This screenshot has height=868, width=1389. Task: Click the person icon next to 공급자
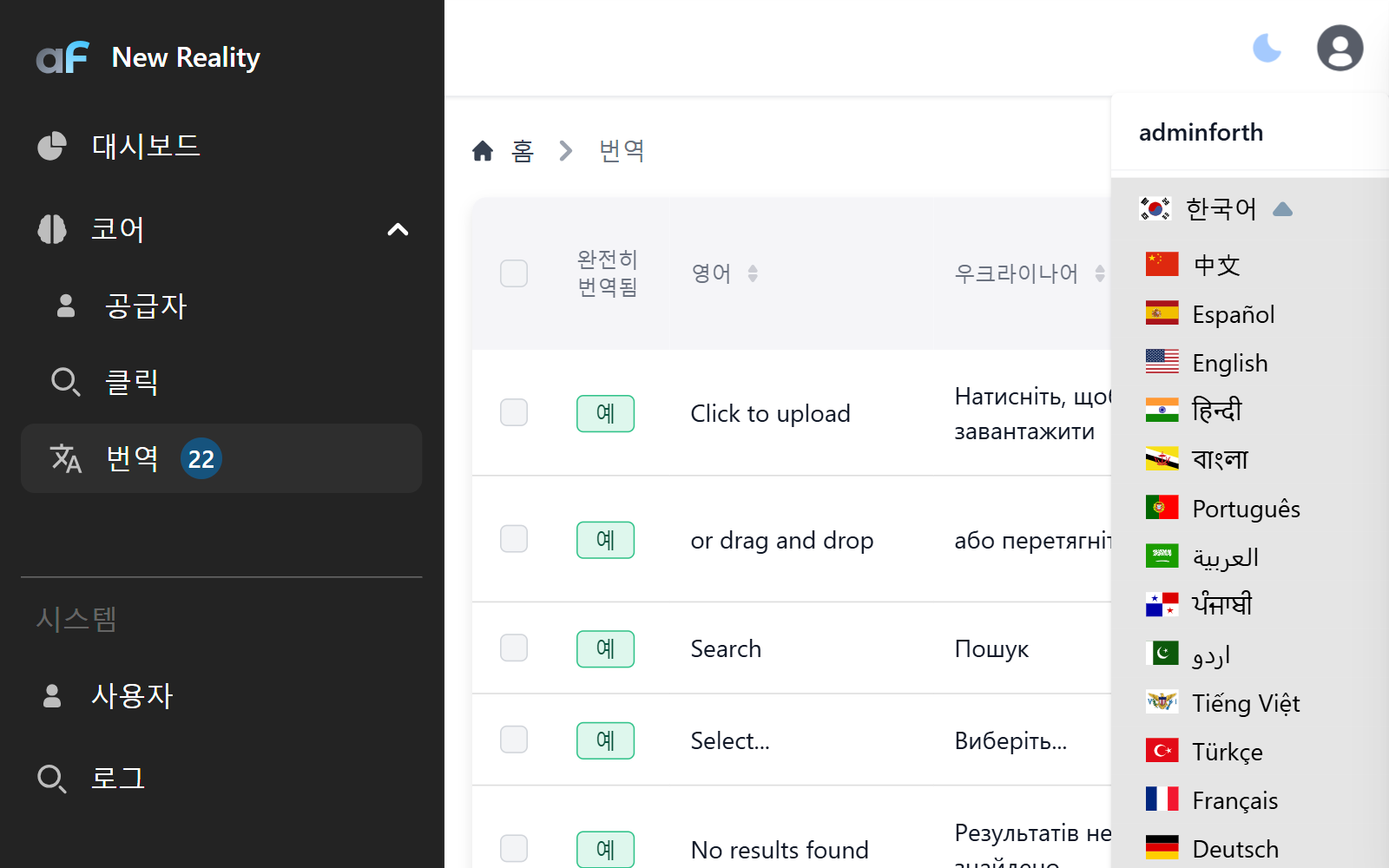pos(64,306)
